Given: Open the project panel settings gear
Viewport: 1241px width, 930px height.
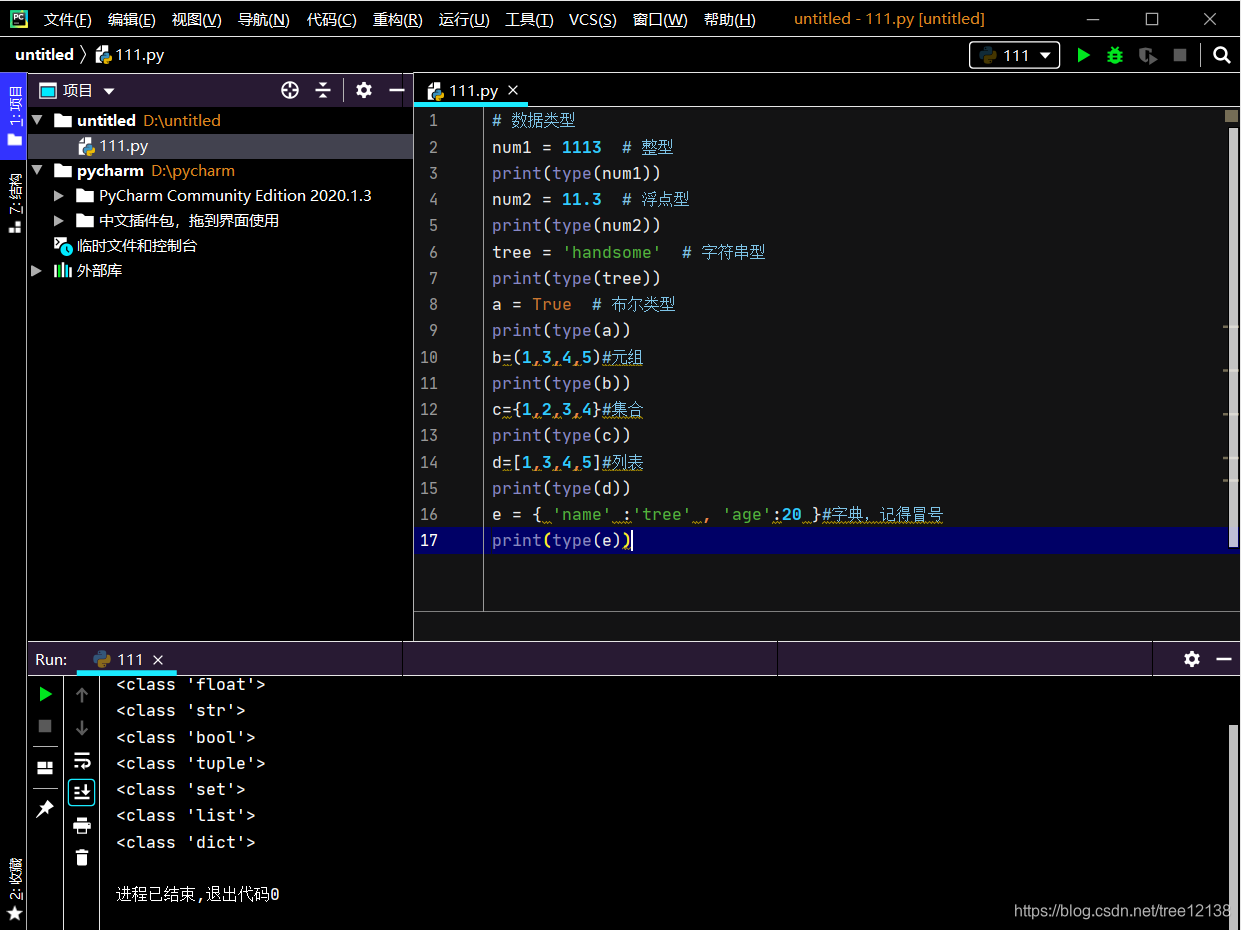Looking at the screenshot, I should tap(364, 90).
